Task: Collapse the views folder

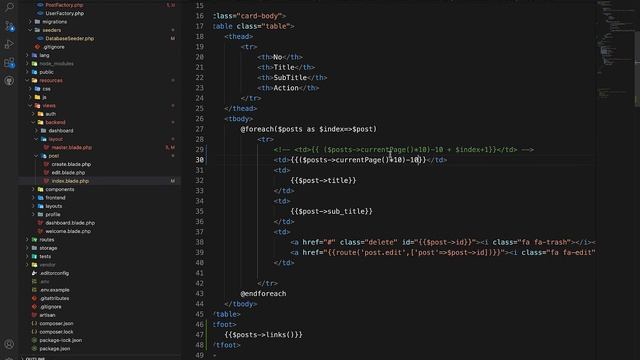Action: [30, 105]
